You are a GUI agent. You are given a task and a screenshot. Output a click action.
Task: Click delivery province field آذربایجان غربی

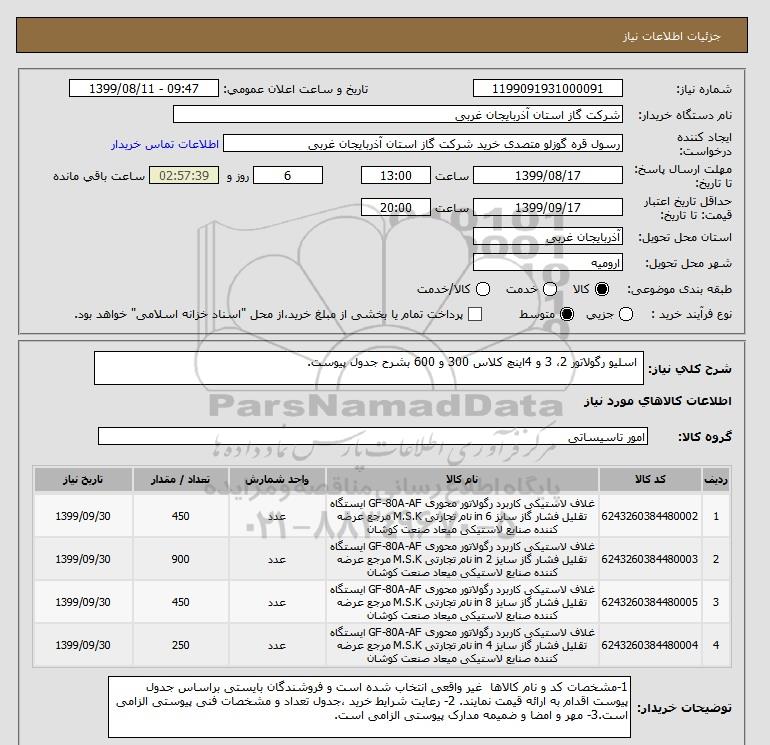click(548, 237)
